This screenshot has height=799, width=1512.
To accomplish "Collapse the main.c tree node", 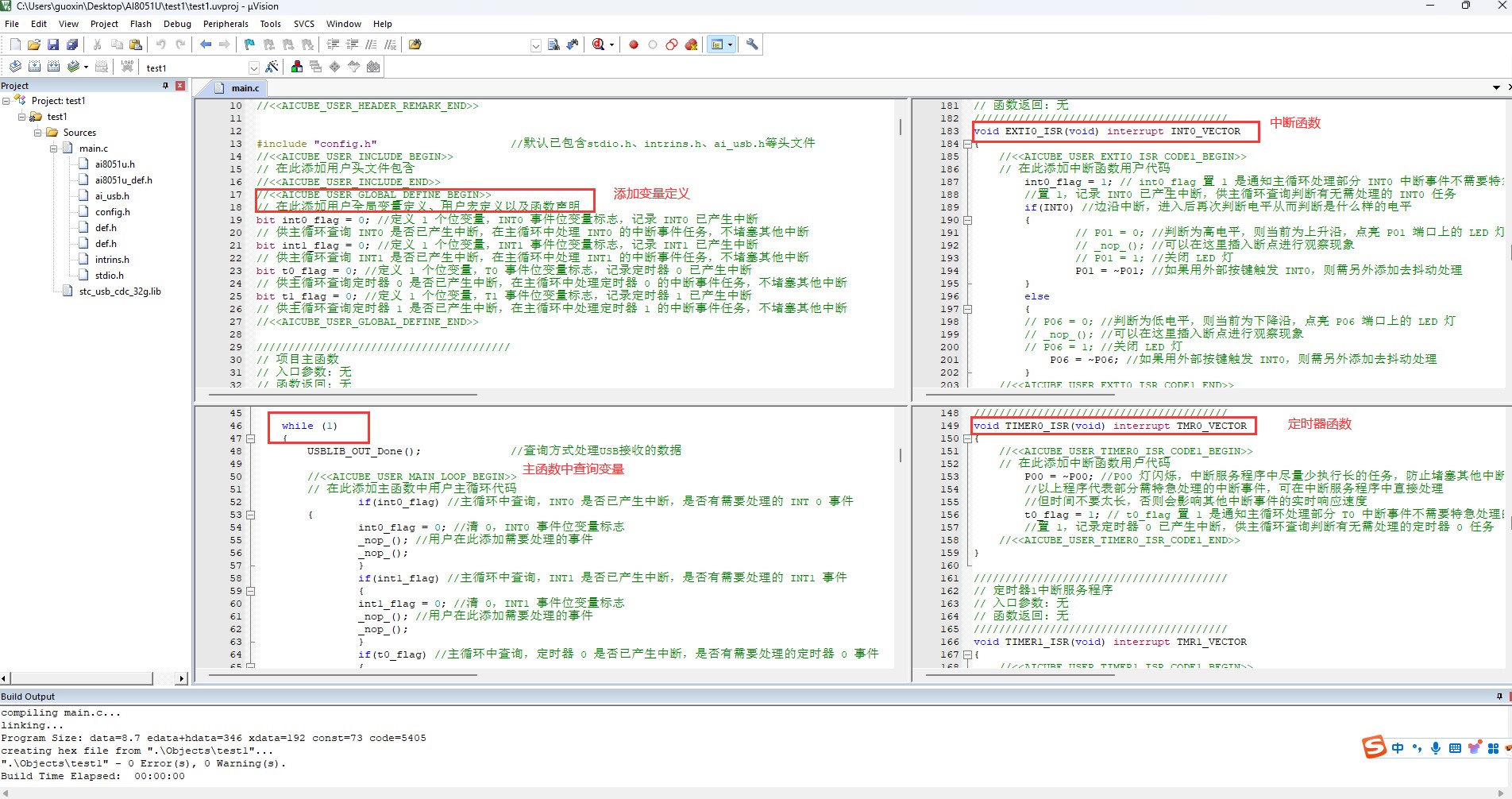I will [53, 149].
